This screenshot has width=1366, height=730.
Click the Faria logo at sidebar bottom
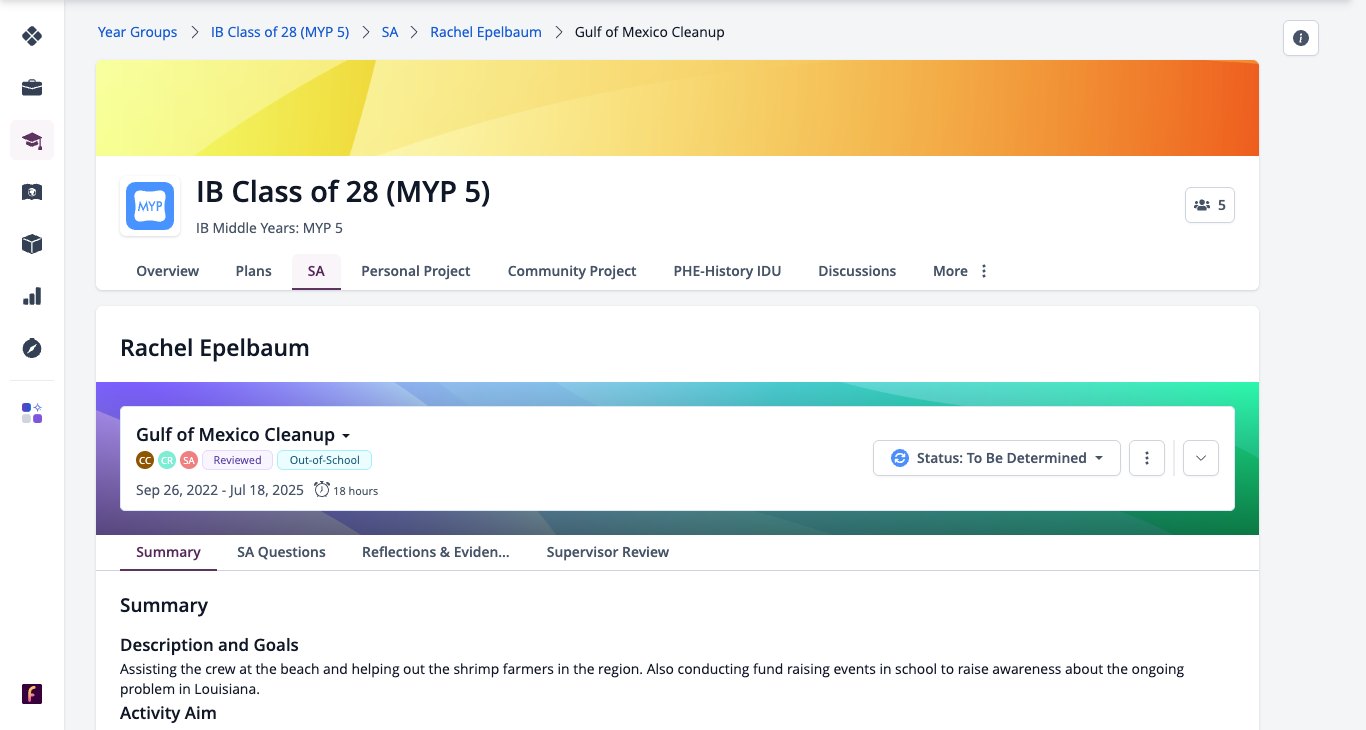coord(32,694)
